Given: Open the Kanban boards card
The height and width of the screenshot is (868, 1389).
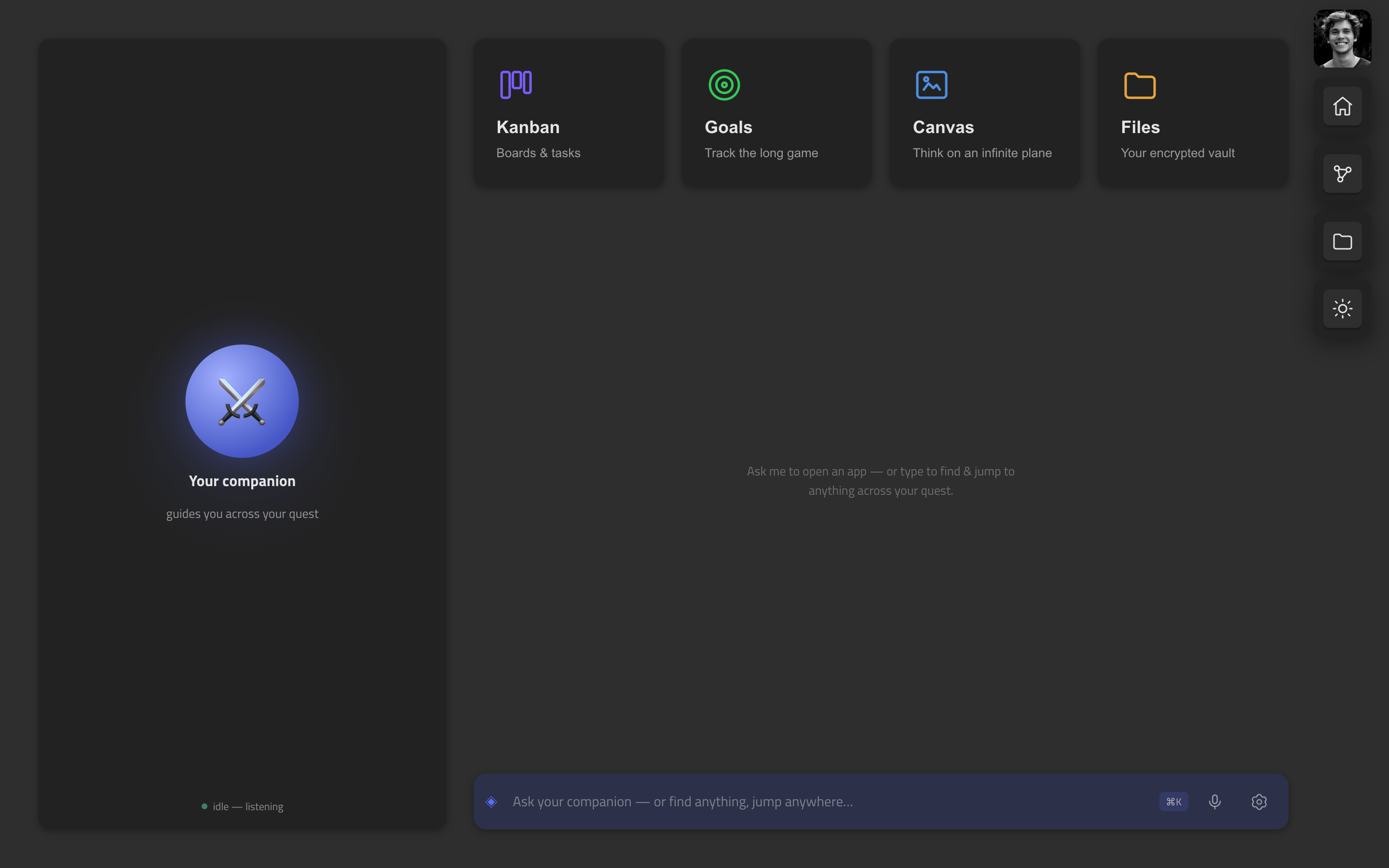Looking at the screenshot, I should tap(569, 112).
